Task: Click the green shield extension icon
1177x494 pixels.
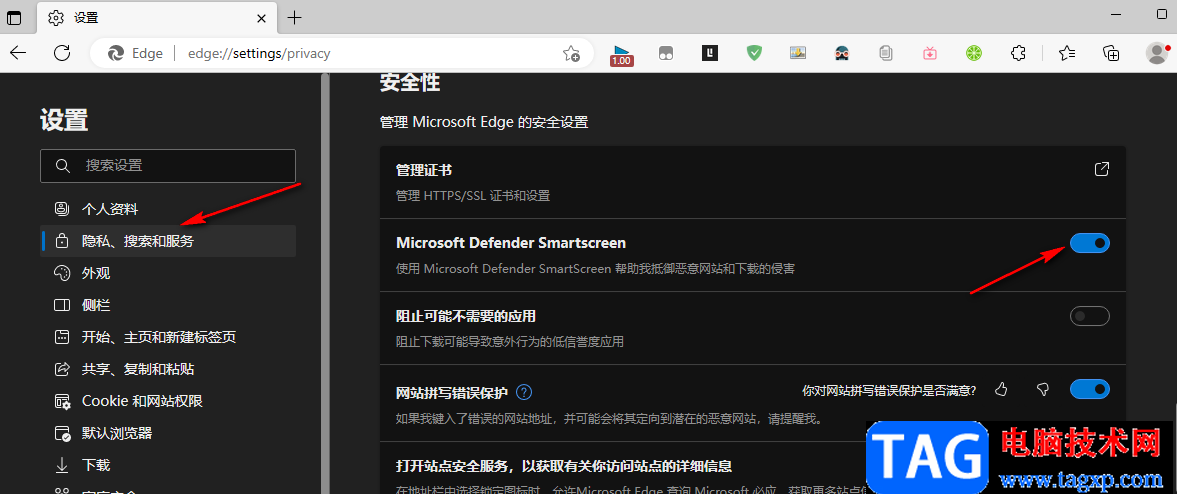Action: (x=755, y=53)
